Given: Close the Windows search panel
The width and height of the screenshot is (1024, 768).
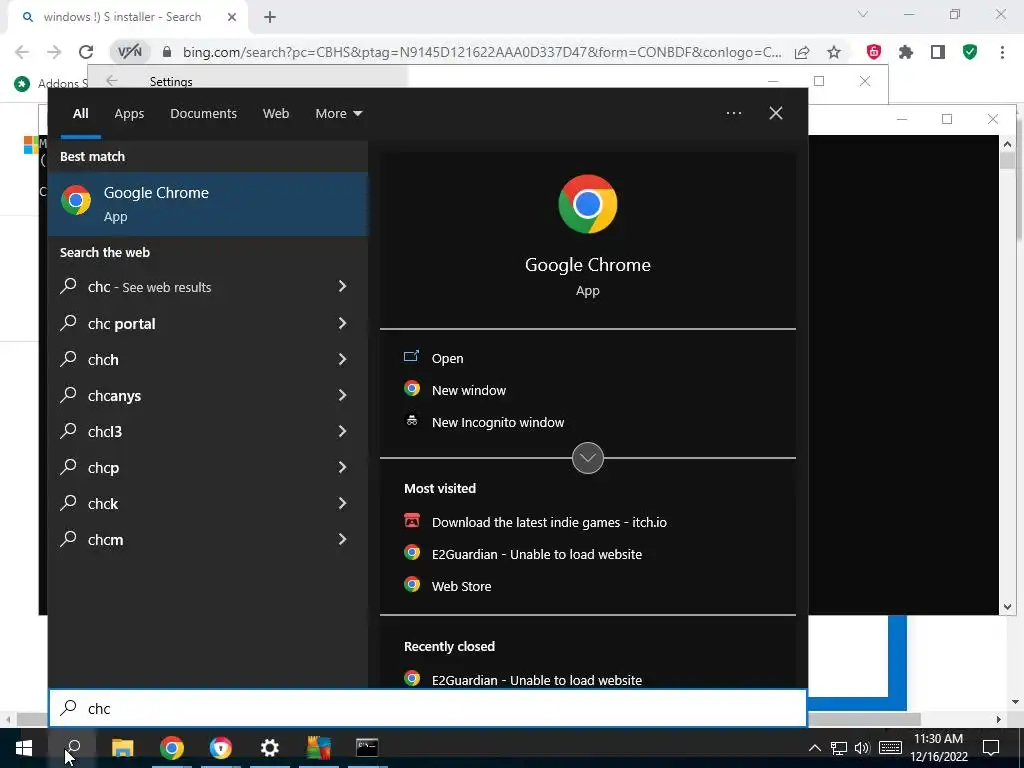Looking at the screenshot, I should [x=776, y=113].
